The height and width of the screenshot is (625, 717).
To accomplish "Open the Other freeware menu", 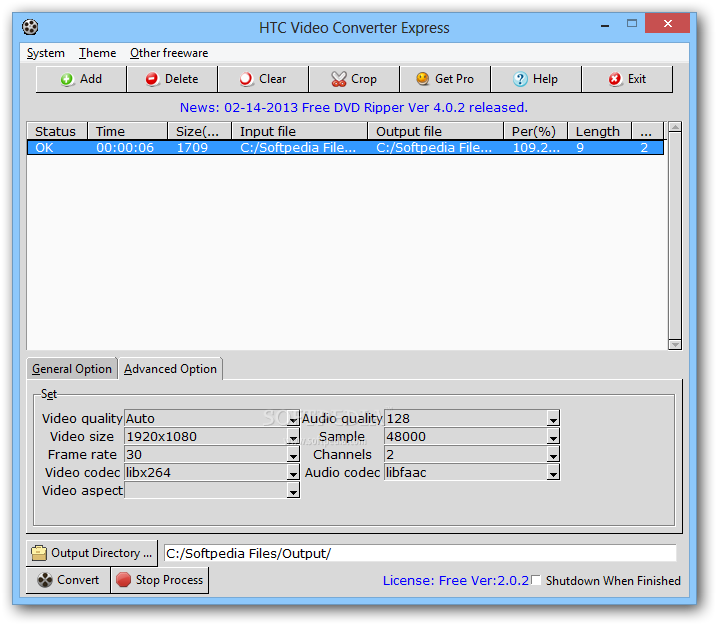I will coord(169,53).
